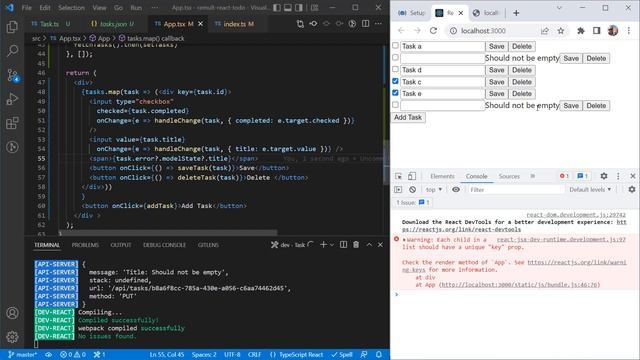Toggle live expression eye icon

456,189
